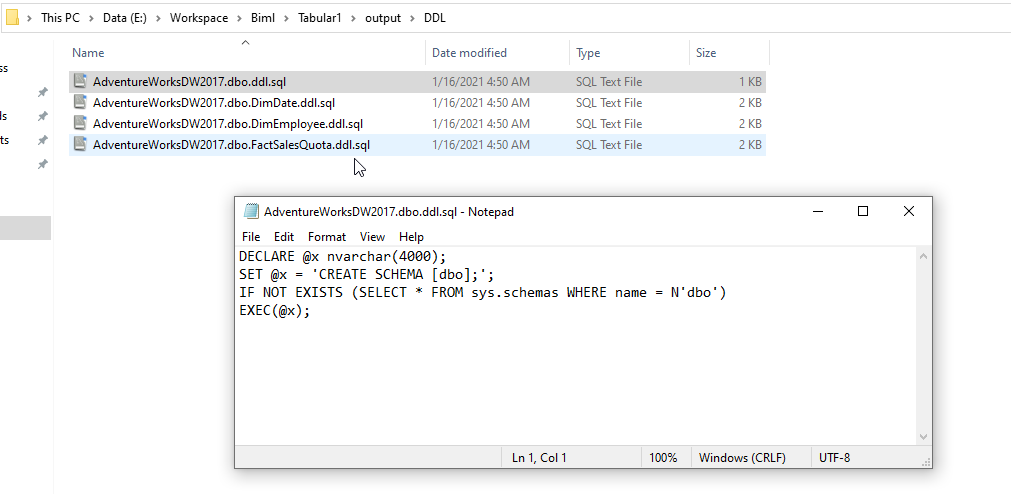Minimize the Notepad window
Image resolution: width=1011 pixels, height=494 pixels.
click(x=818, y=211)
